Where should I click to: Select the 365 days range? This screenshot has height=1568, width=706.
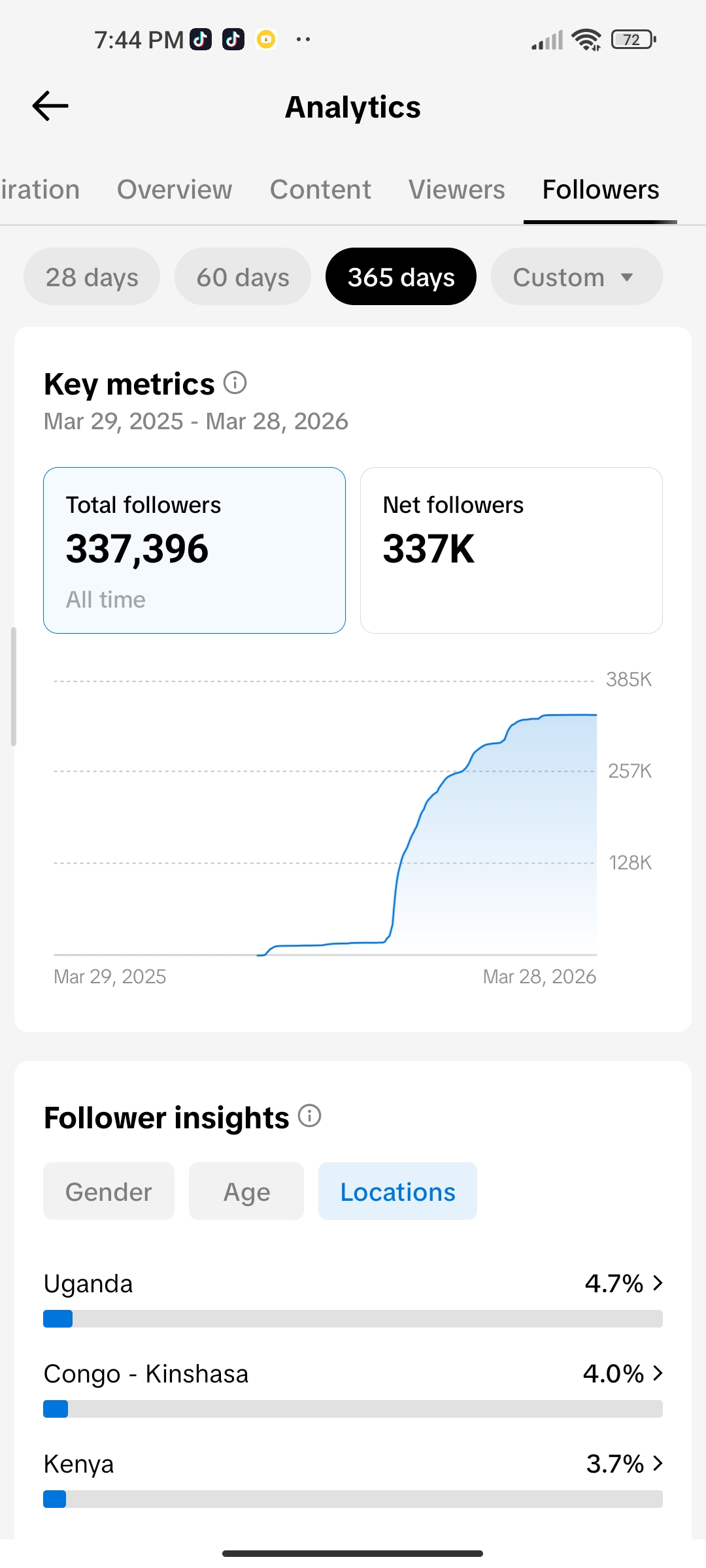pos(401,277)
